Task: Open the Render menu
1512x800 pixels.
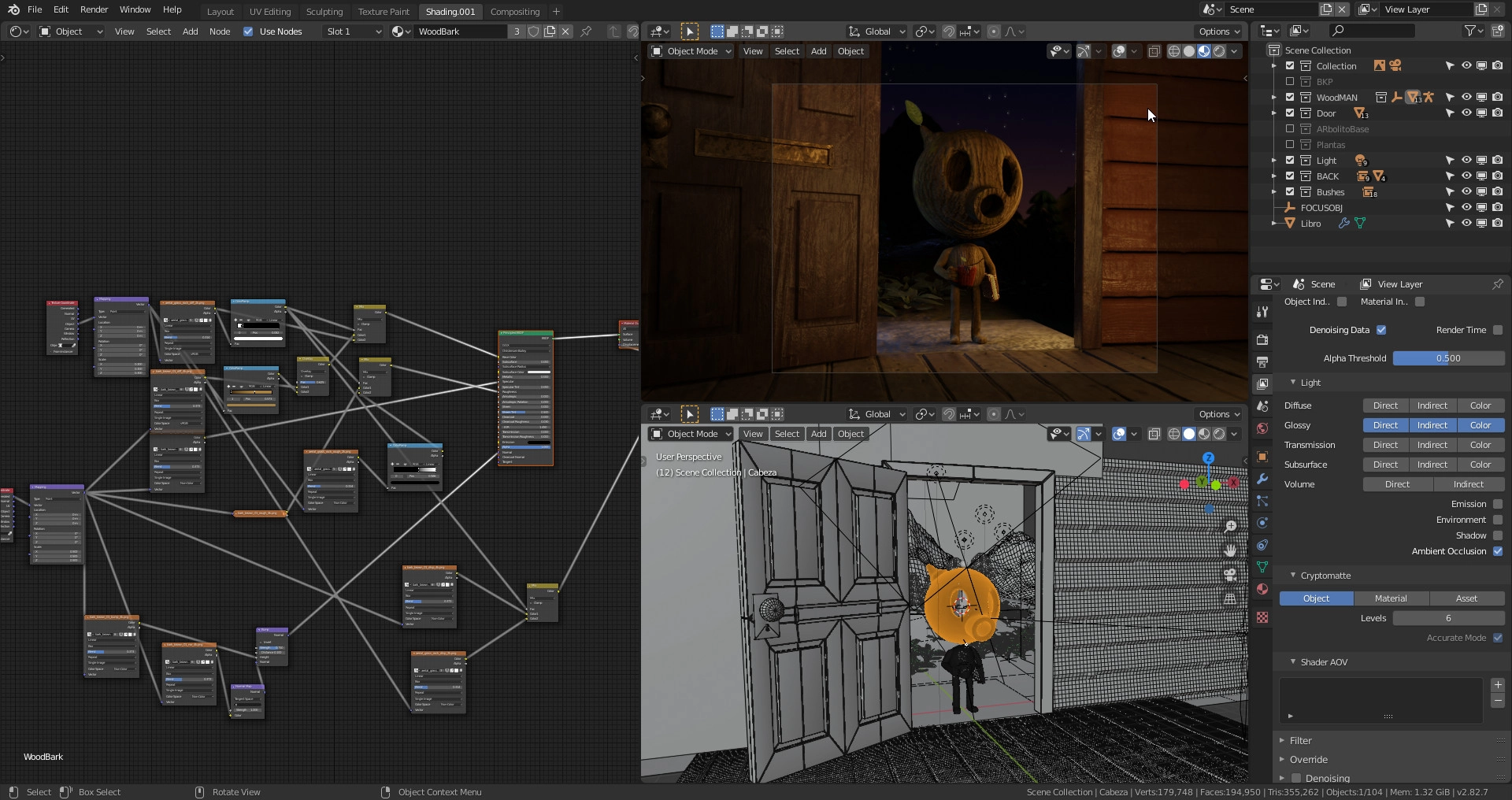Action: click(x=94, y=9)
